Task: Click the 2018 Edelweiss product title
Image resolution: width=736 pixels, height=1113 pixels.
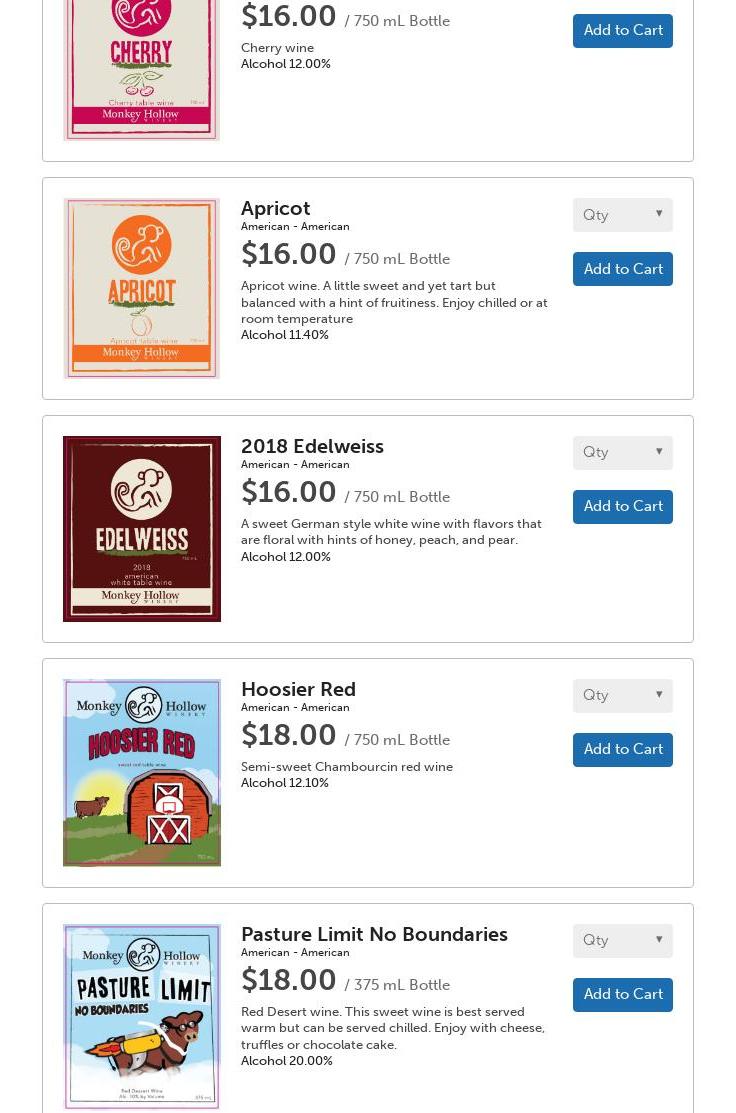Action: pyautogui.click(x=312, y=446)
